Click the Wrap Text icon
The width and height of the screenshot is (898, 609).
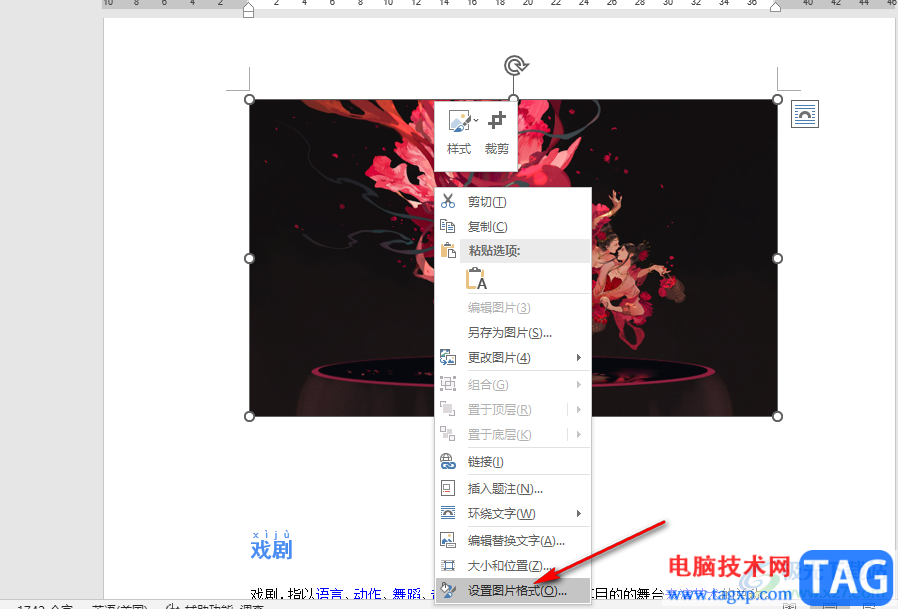pyautogui.click(x=448, y=513)
